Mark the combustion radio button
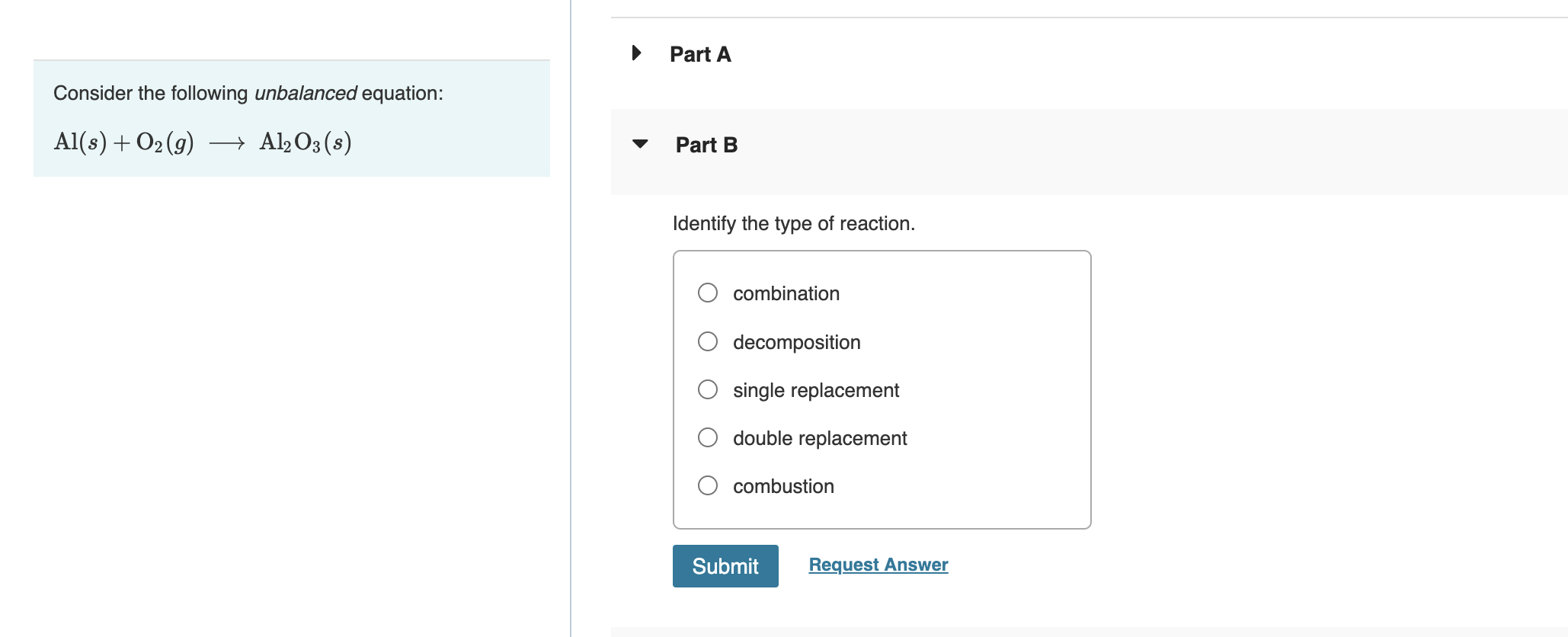 click(708, 485)
